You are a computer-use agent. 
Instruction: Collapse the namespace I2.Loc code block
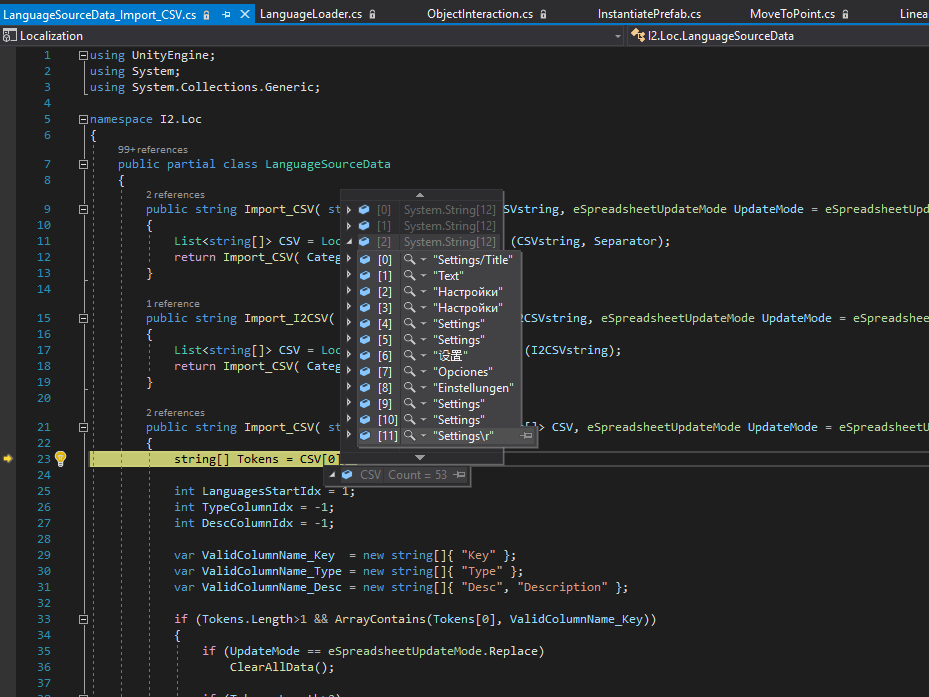[82, 119]
